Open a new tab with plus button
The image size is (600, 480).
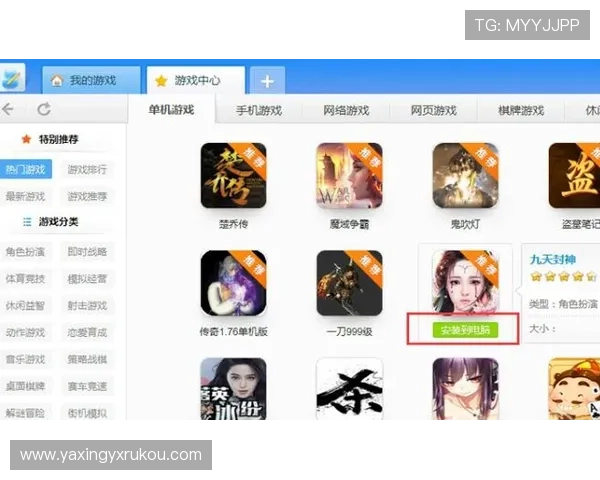[x=267, y=81]
